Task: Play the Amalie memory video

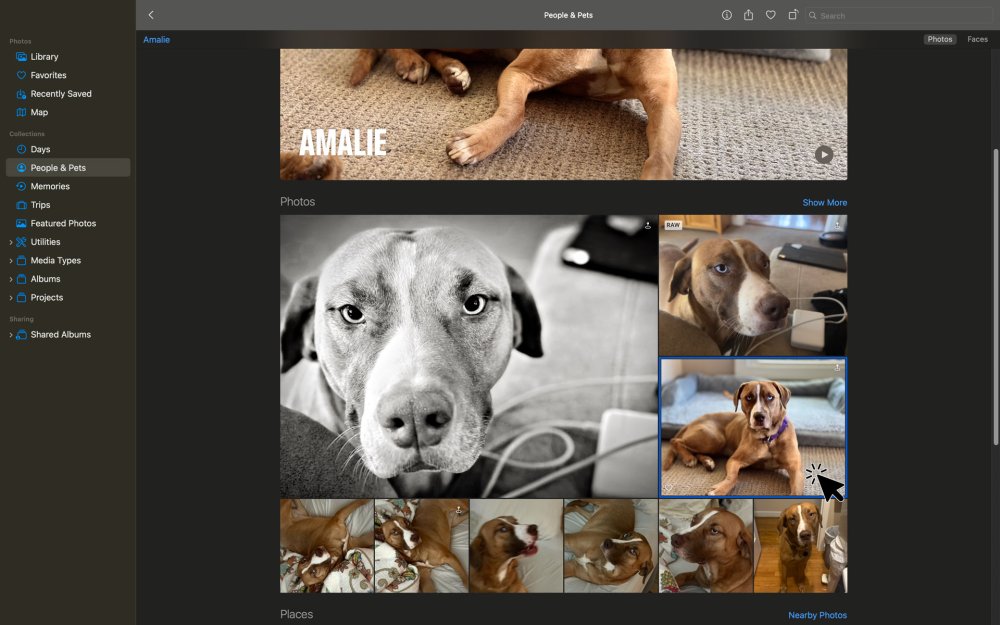Action: point(824,154)
